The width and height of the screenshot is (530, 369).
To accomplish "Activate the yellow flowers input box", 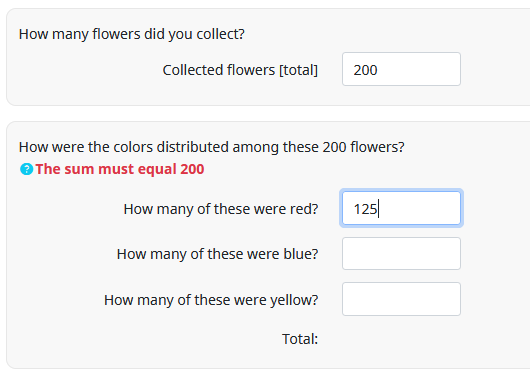I will [x=401, y=299].
